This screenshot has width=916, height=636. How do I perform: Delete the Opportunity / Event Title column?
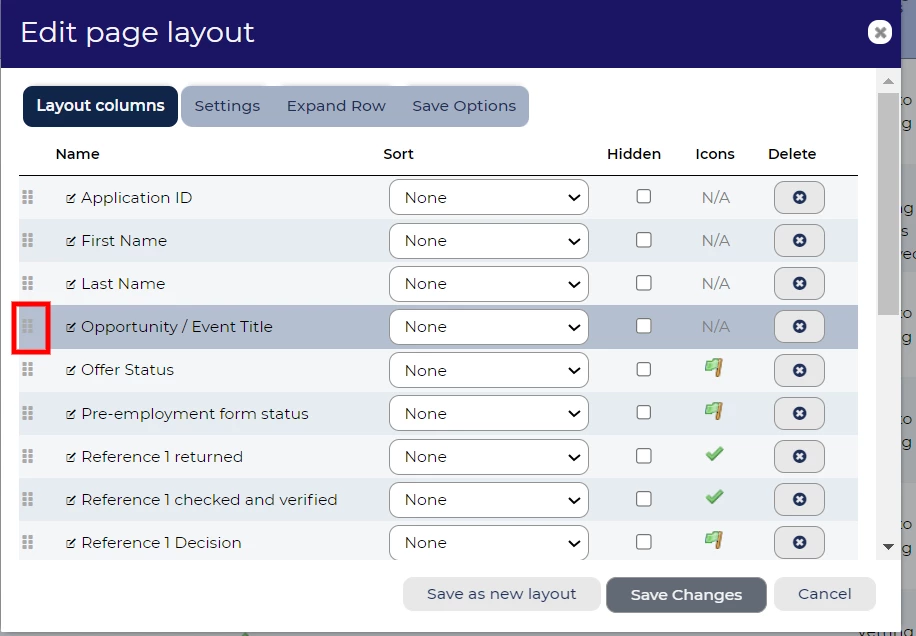click(799, 327)
